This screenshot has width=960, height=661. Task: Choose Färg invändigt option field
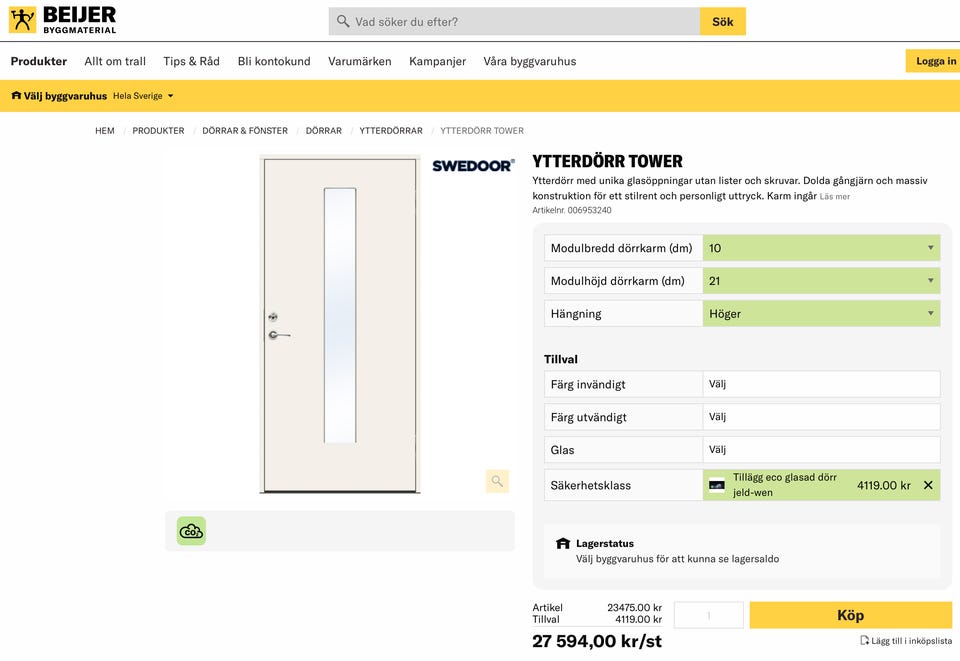pos(821,384)
